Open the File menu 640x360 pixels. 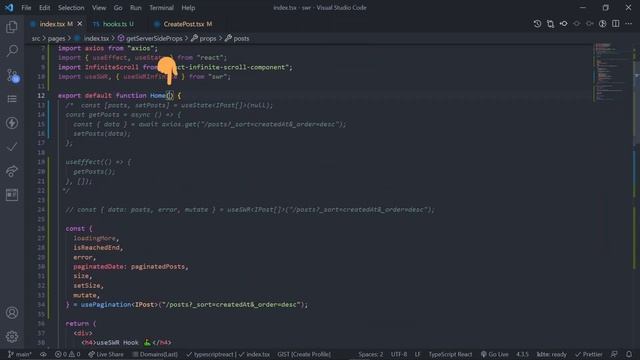pos(26,8)
